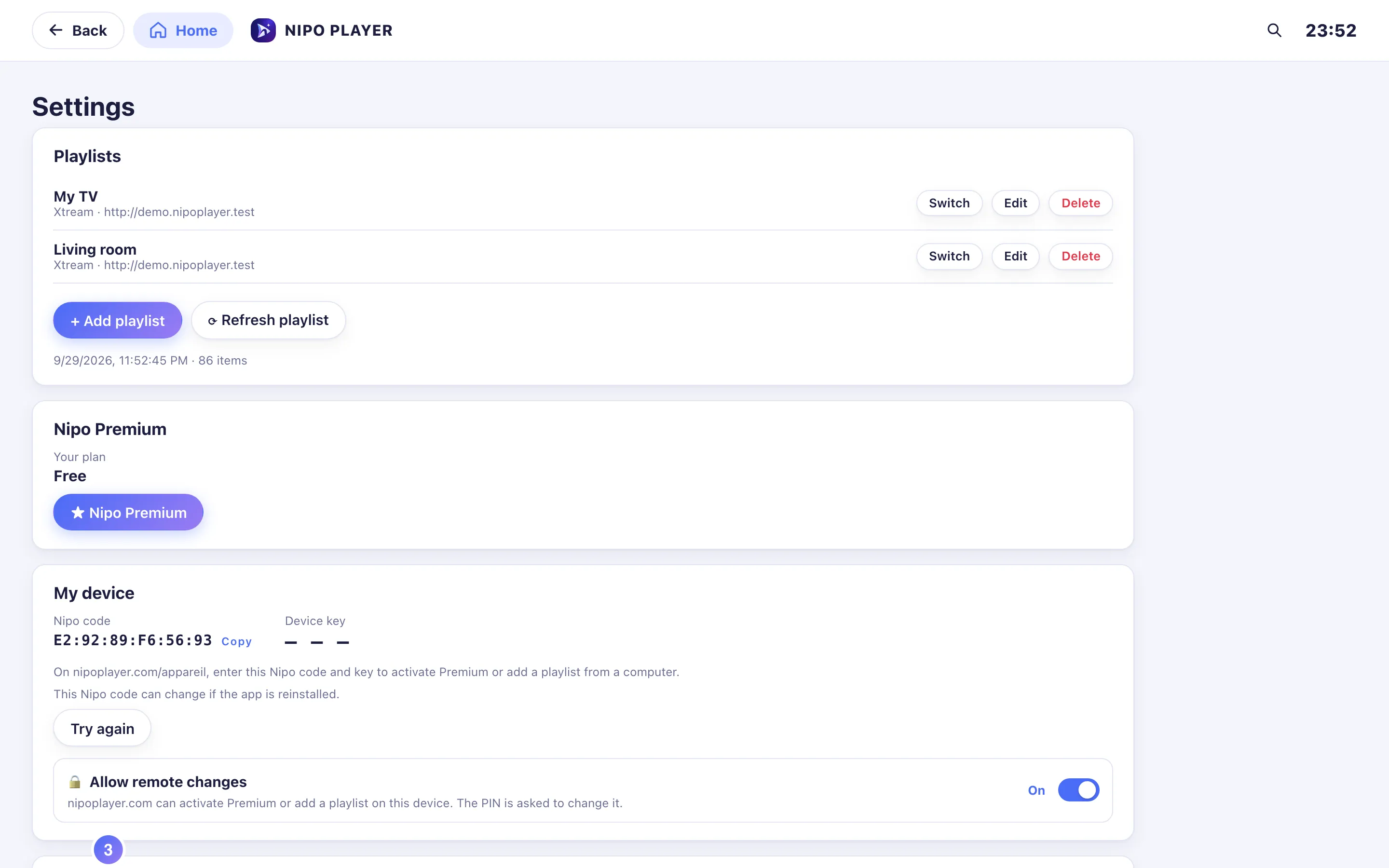This screenshot has height=868, width=1389.
Task: Open the Home tab
Action: [183, 30]
